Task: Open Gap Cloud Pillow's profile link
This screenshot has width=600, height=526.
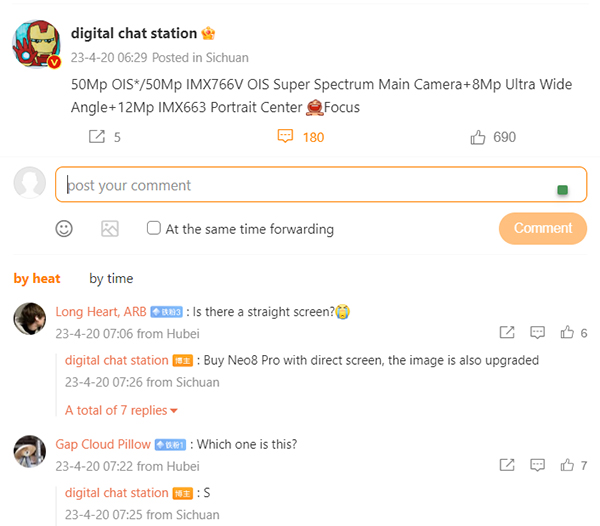Action: (103, 445)
